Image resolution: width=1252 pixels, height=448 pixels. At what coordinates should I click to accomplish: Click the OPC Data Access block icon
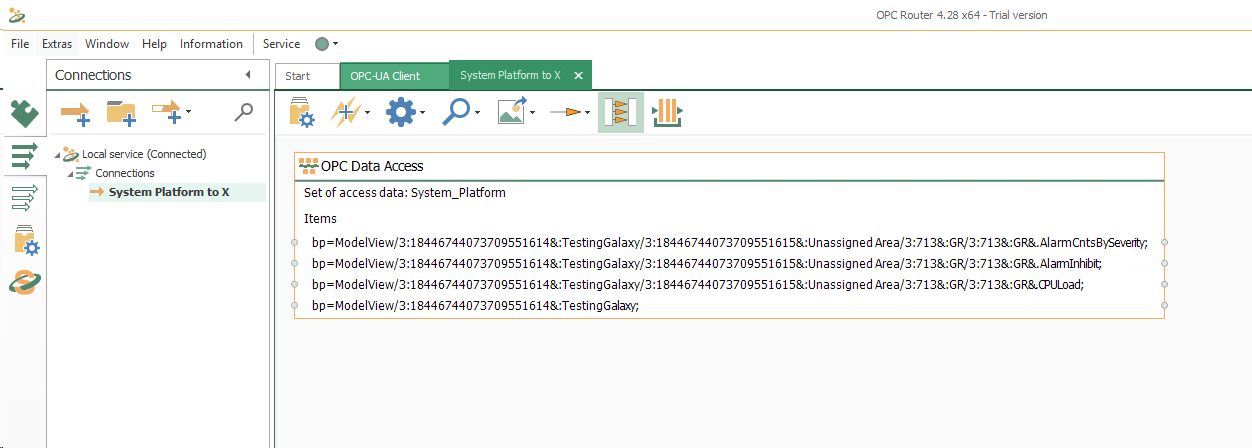coord(309,166)
